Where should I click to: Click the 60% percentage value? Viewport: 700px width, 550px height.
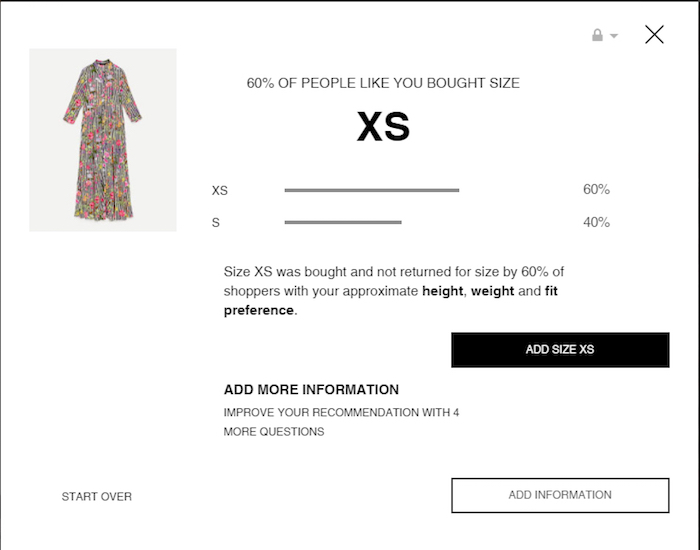(596, 189)
